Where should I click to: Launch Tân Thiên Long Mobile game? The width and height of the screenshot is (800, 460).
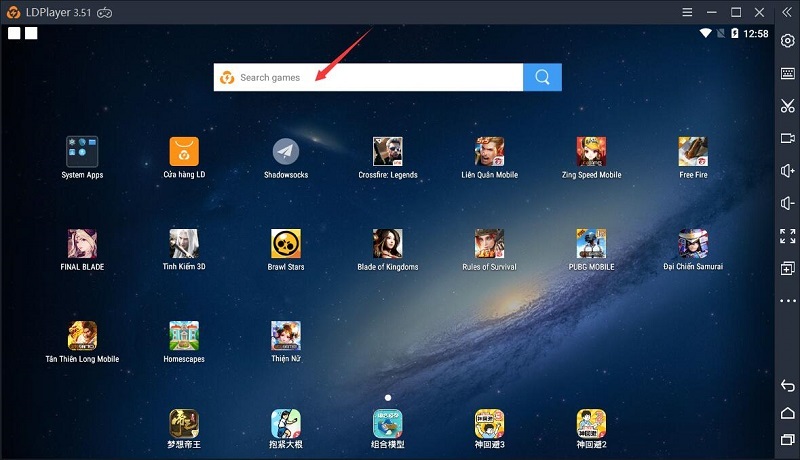pyautogui.click(x=82, y=336)
